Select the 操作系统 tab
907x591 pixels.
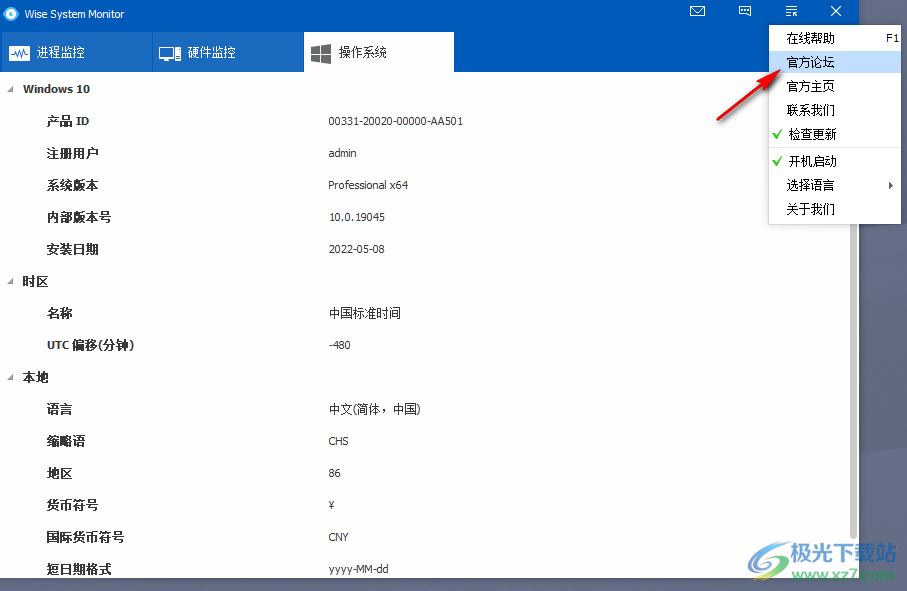pyautogui.click(x=379, y=52)
